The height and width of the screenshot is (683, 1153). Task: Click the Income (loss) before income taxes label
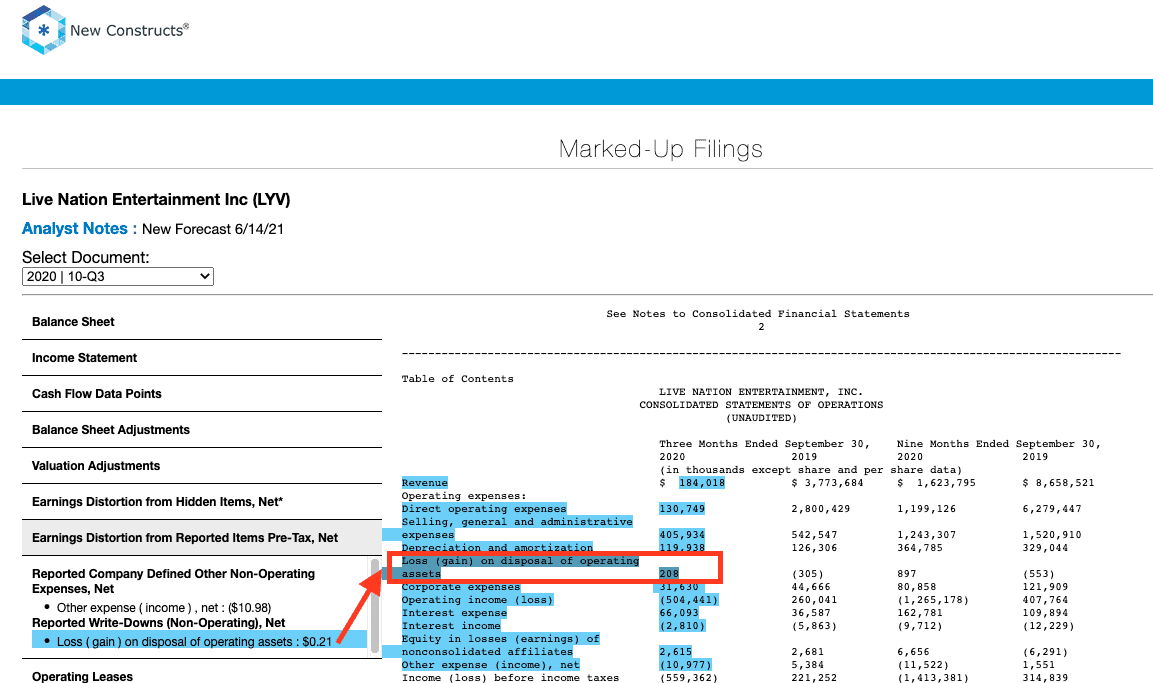pyautogui.click(x=510, y=678)
